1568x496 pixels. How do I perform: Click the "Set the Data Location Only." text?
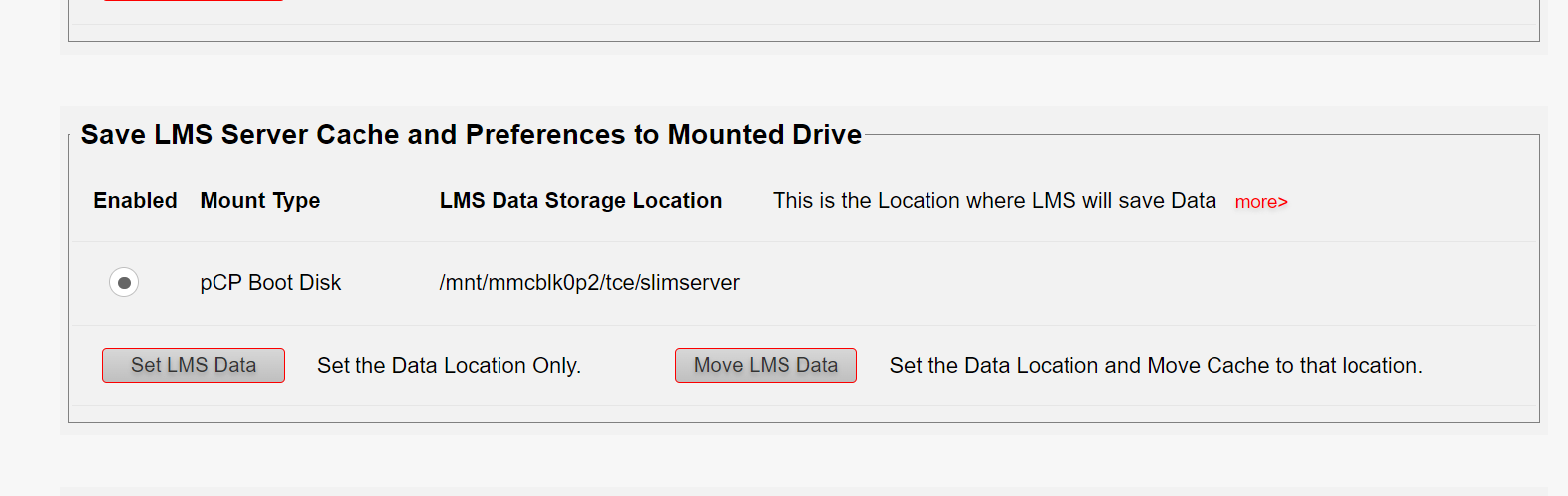[x=449, y=366]
